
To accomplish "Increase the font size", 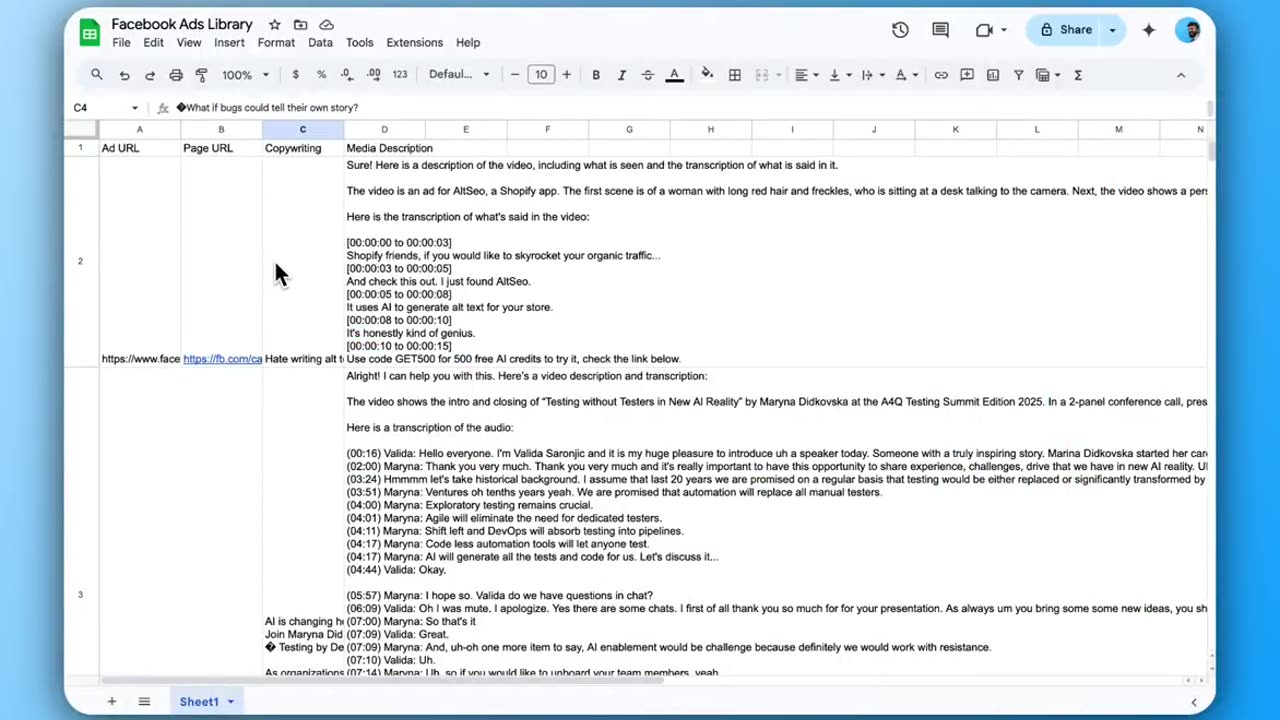I will tap(566, 75).
